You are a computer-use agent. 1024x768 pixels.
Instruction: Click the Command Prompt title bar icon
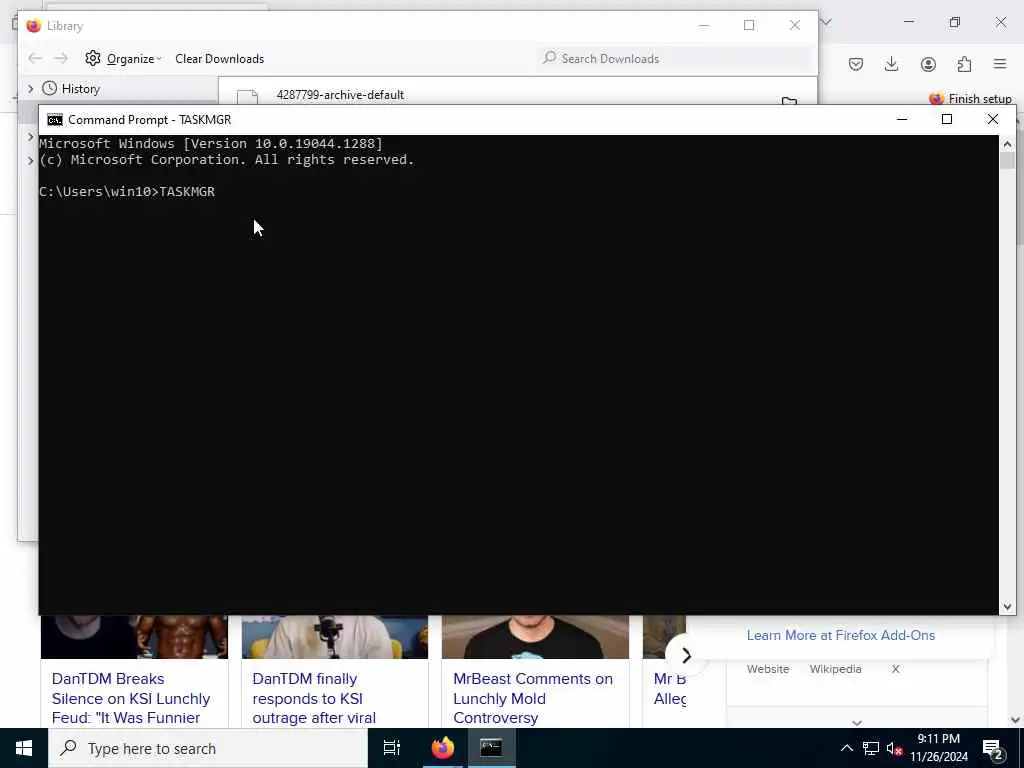pos(55,120)
